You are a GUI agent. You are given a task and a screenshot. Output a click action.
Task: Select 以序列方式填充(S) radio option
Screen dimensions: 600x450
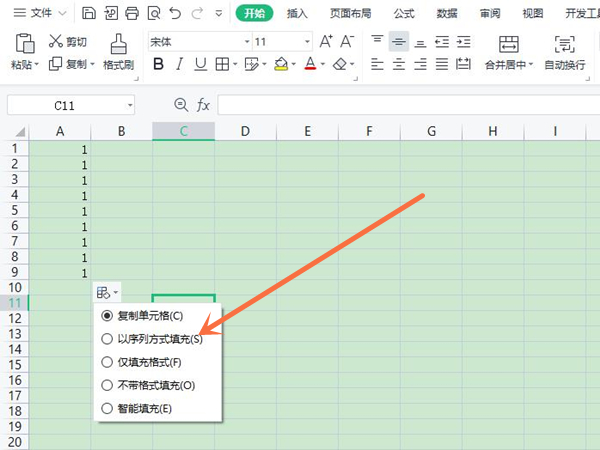108,339
